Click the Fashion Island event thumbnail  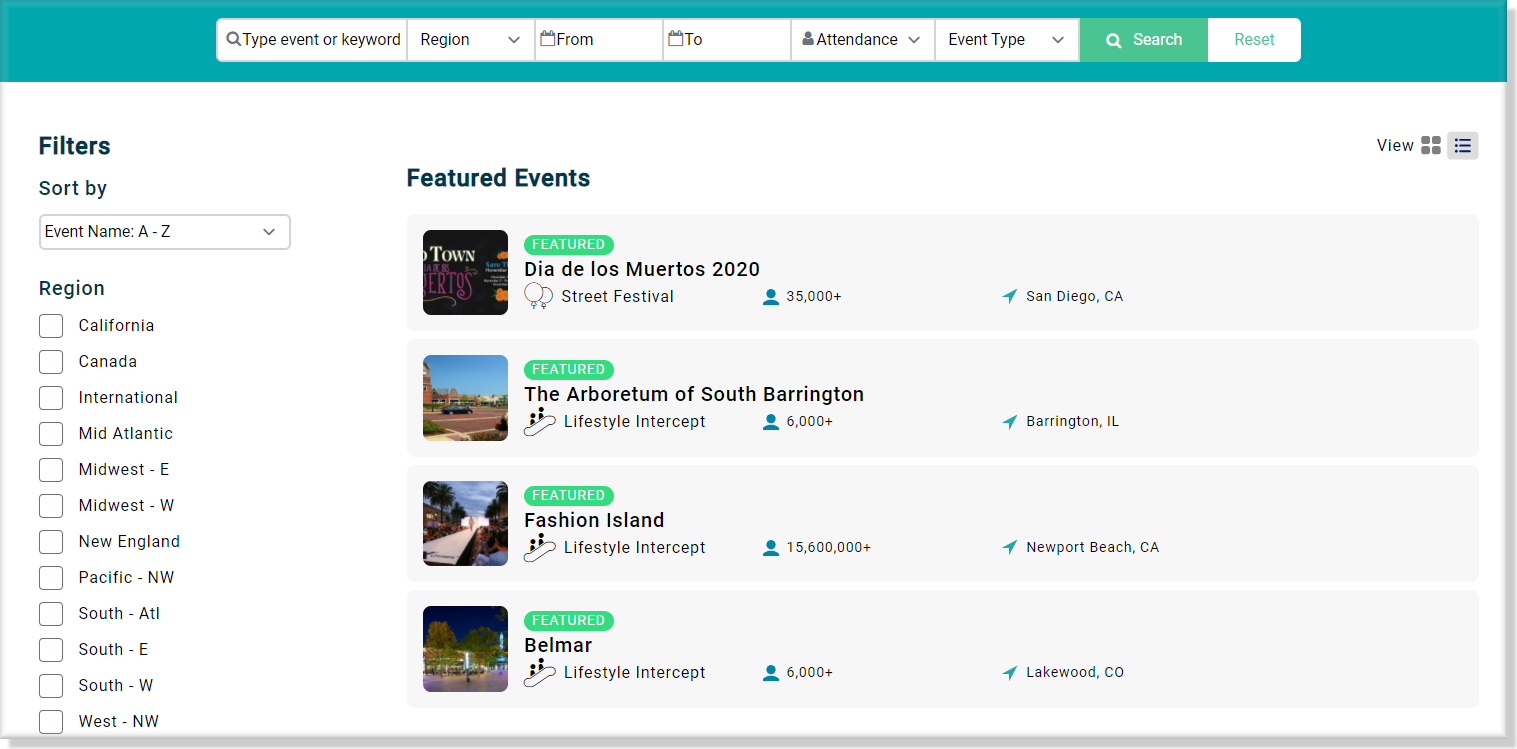[x=465, y=523]
